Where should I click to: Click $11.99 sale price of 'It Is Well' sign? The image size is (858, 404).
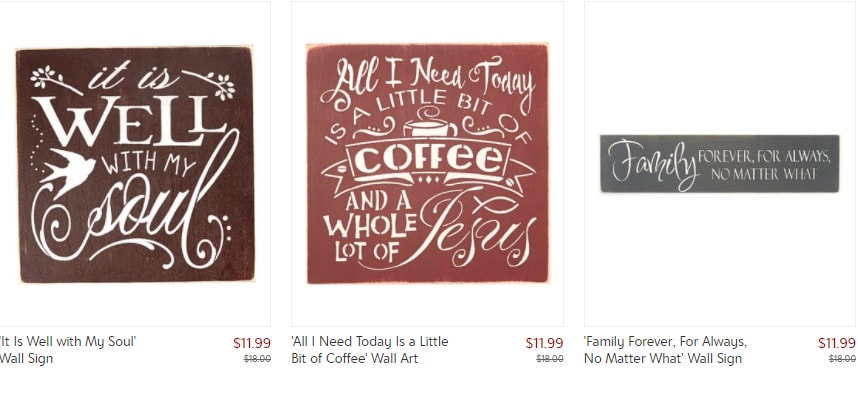click(x=252, y=343)
